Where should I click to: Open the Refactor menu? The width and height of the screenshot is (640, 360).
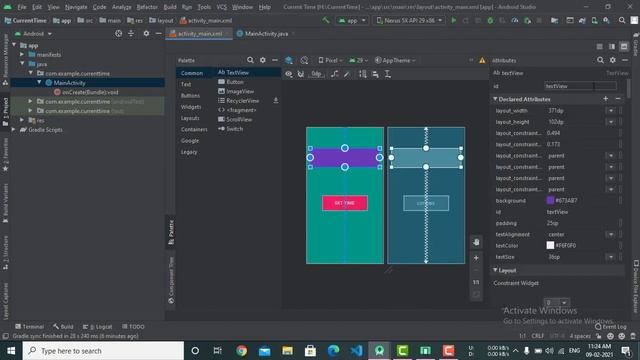point(147,7)
